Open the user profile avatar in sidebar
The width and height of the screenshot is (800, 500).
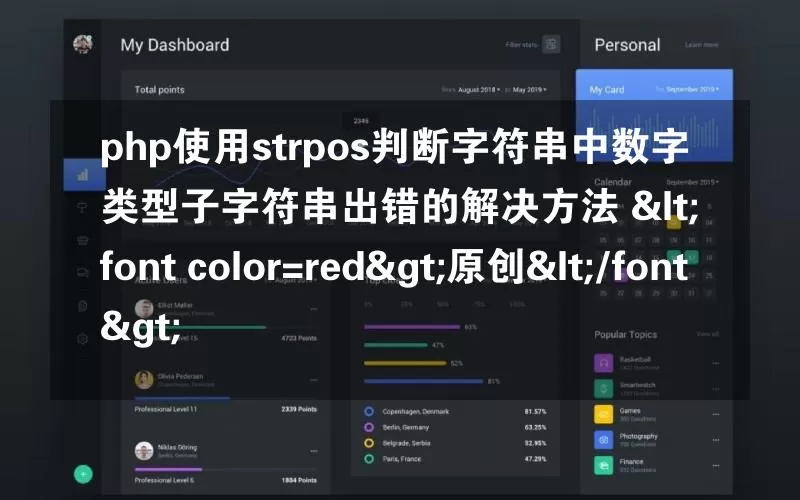point(83,44)
